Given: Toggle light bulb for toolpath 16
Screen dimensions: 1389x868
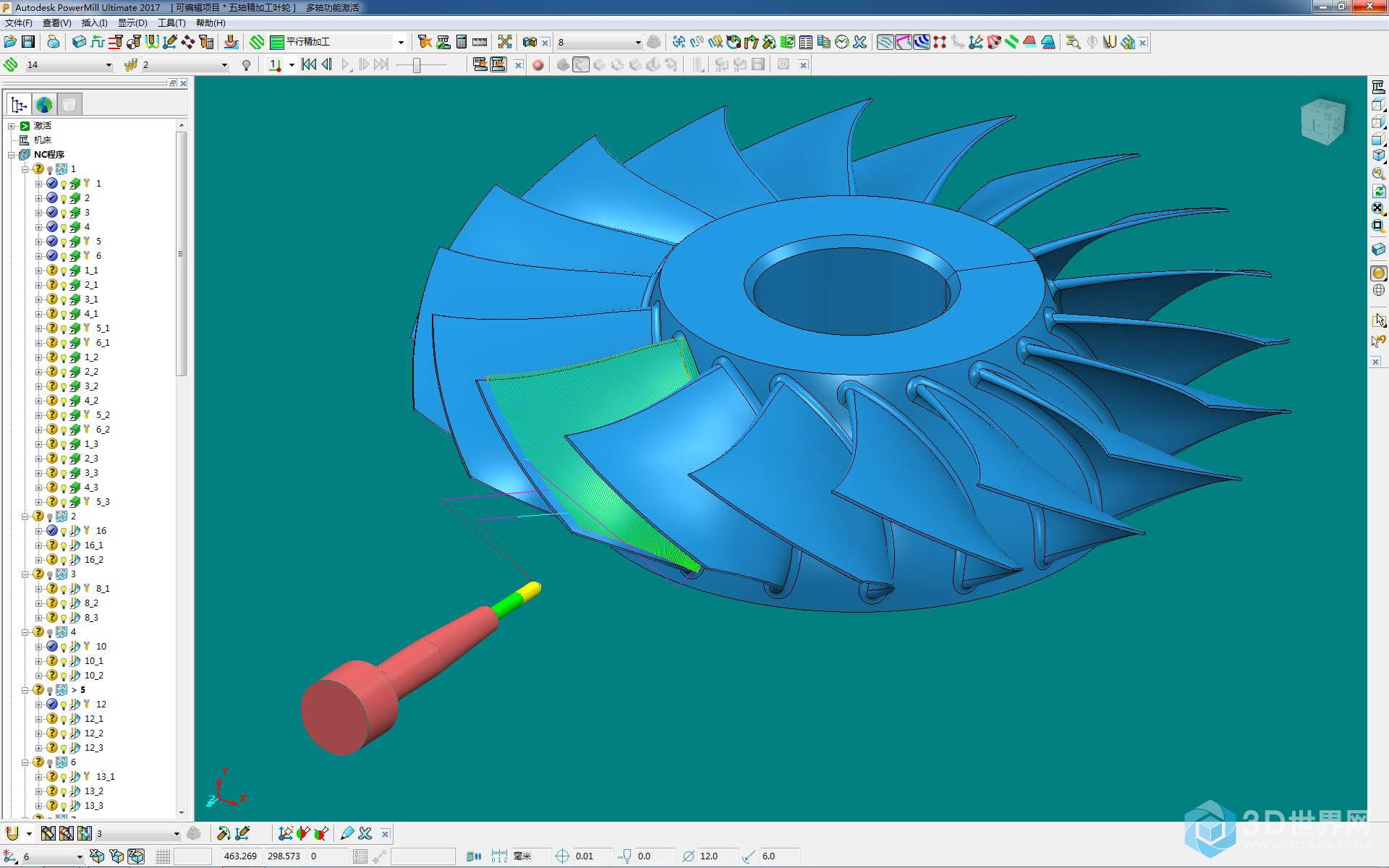Looking at the screenshot, I should [64, 532].
